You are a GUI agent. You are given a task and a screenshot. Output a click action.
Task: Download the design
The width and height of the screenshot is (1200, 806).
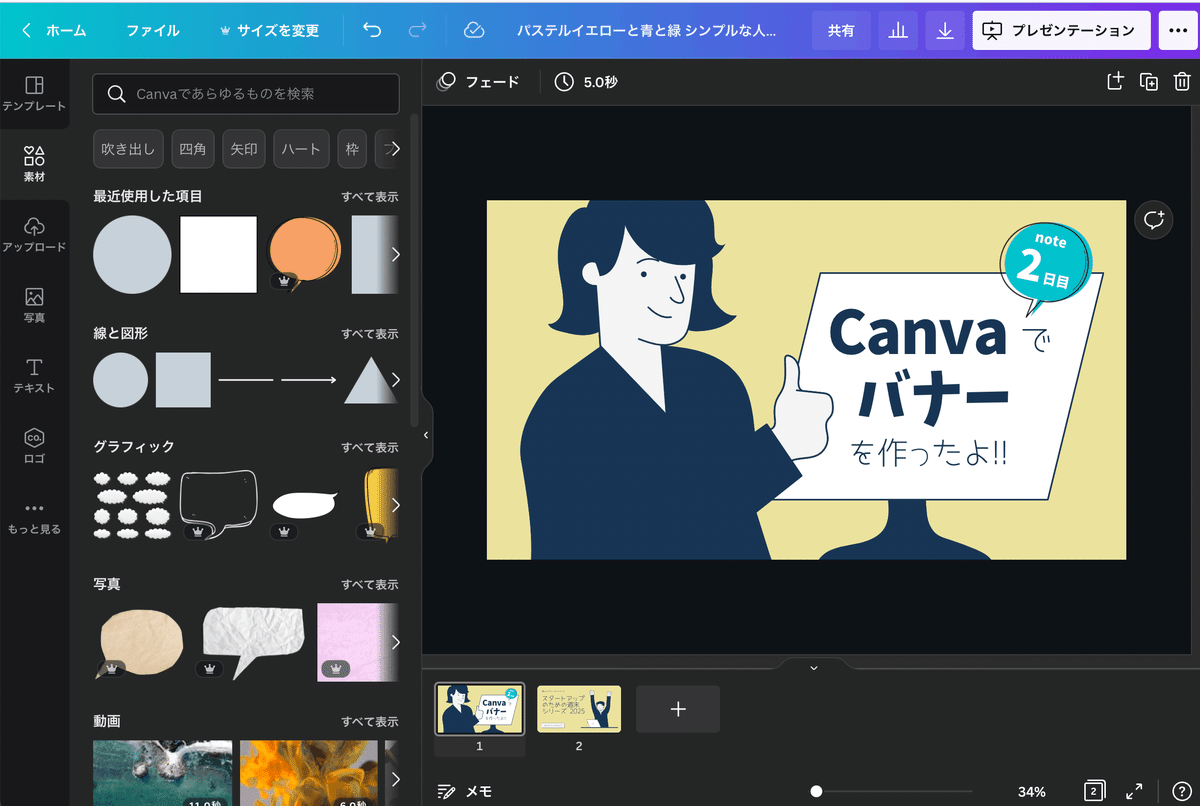pos(945,31)
